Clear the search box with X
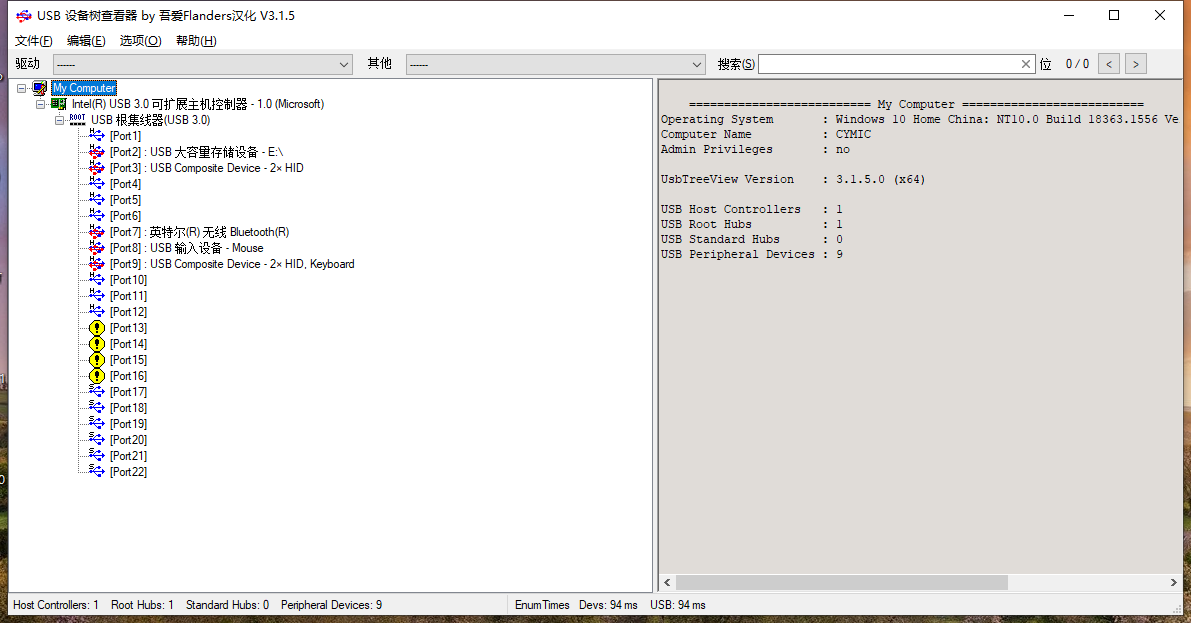The image size is (1191, 623). coord(1025,65)
